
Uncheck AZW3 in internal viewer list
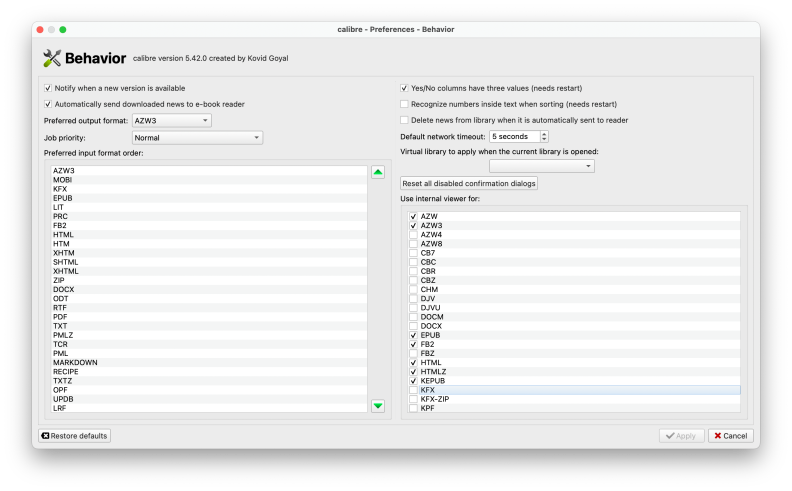[x=413, y=225]
